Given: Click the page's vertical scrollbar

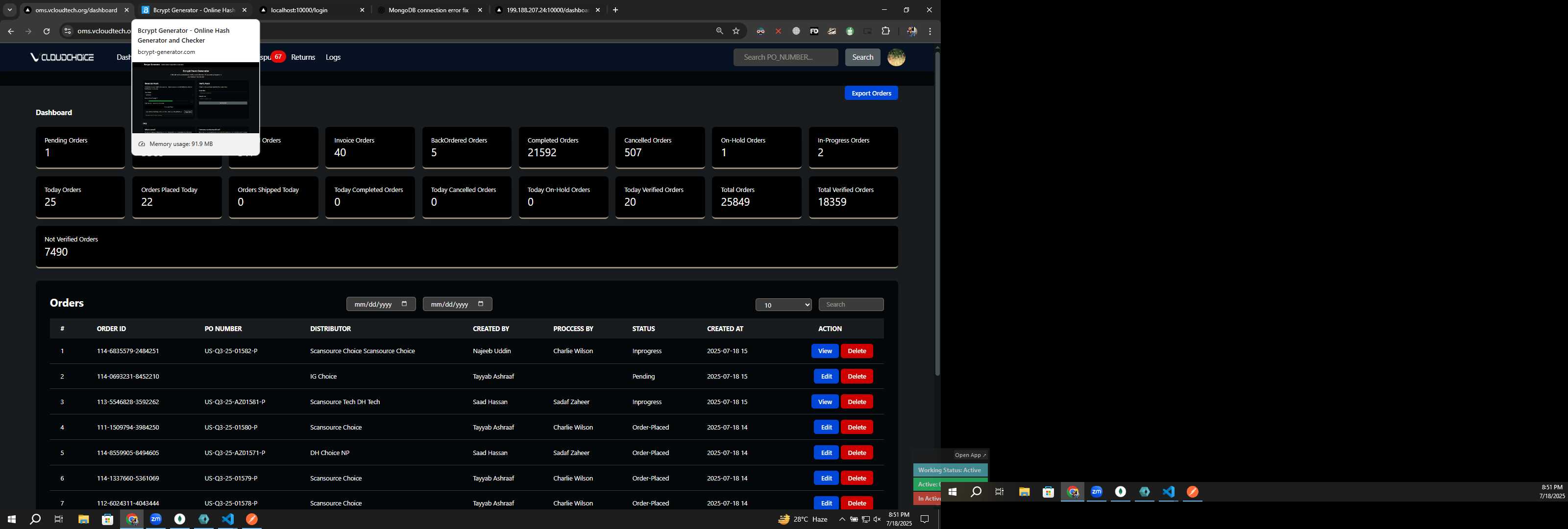Looking at the screenshot, I should coord(937,213).
